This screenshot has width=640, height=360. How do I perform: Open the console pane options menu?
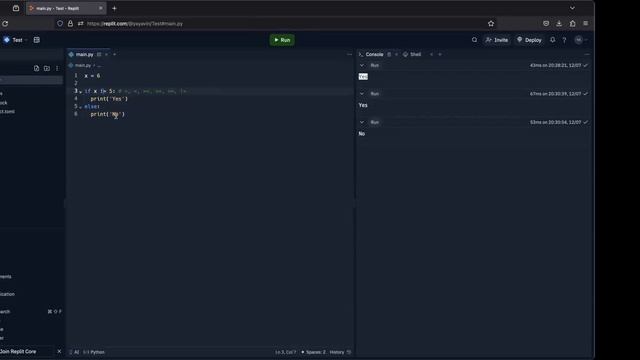click(587, 54)
